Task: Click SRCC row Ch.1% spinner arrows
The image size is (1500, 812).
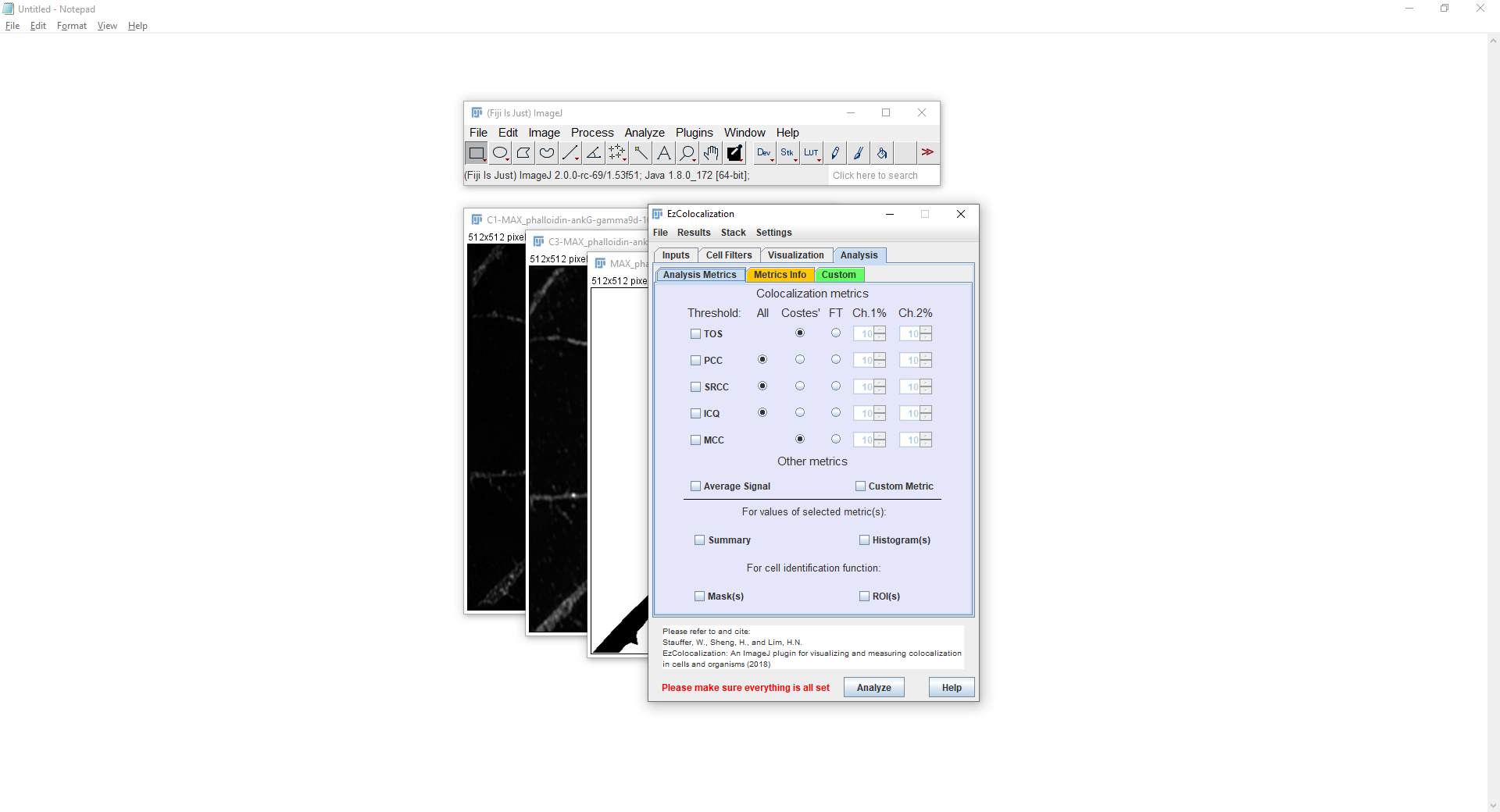Action: click(x=880, y=387)
